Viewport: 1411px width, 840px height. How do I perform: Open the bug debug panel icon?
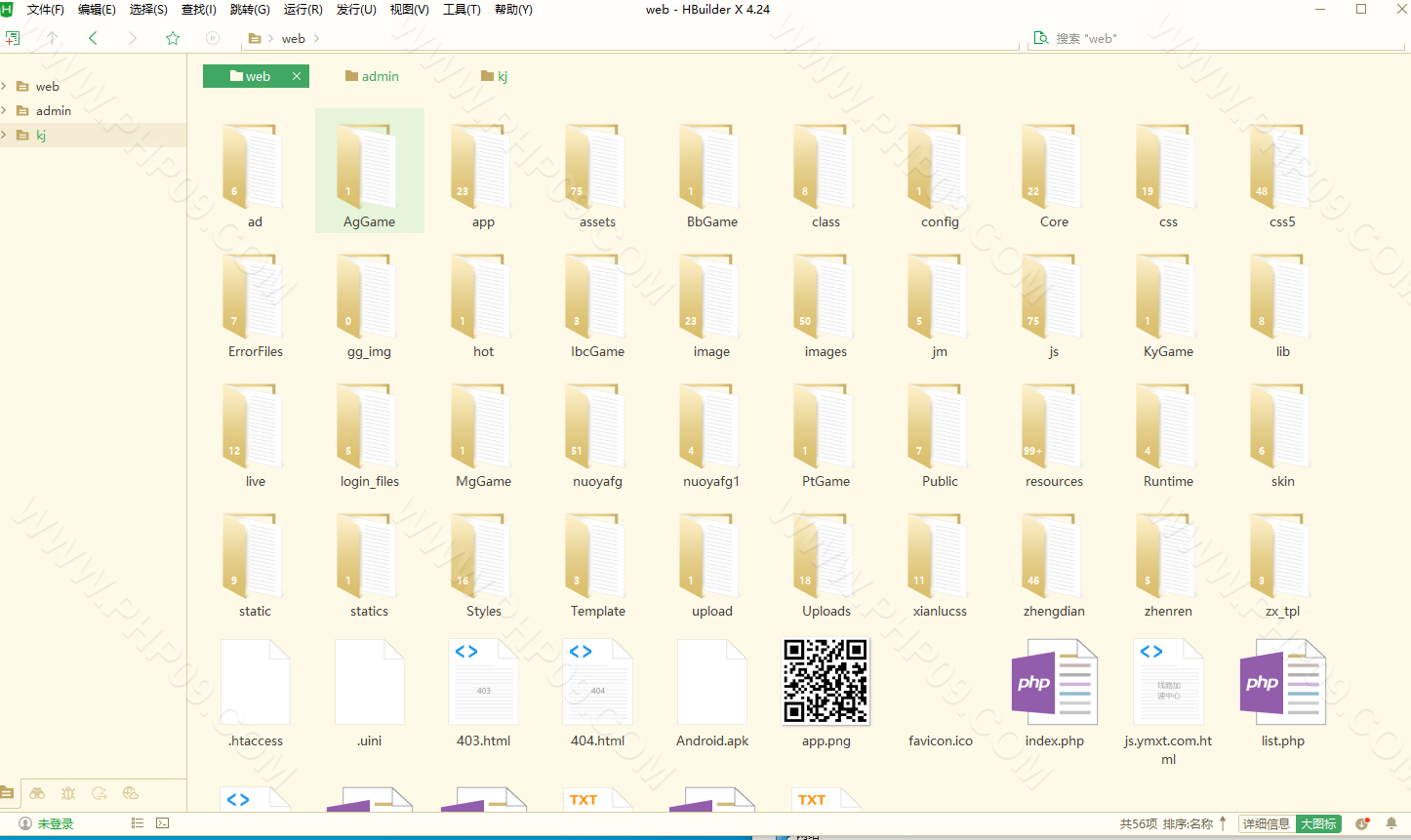pyautogui.click(x=68, y=793)
